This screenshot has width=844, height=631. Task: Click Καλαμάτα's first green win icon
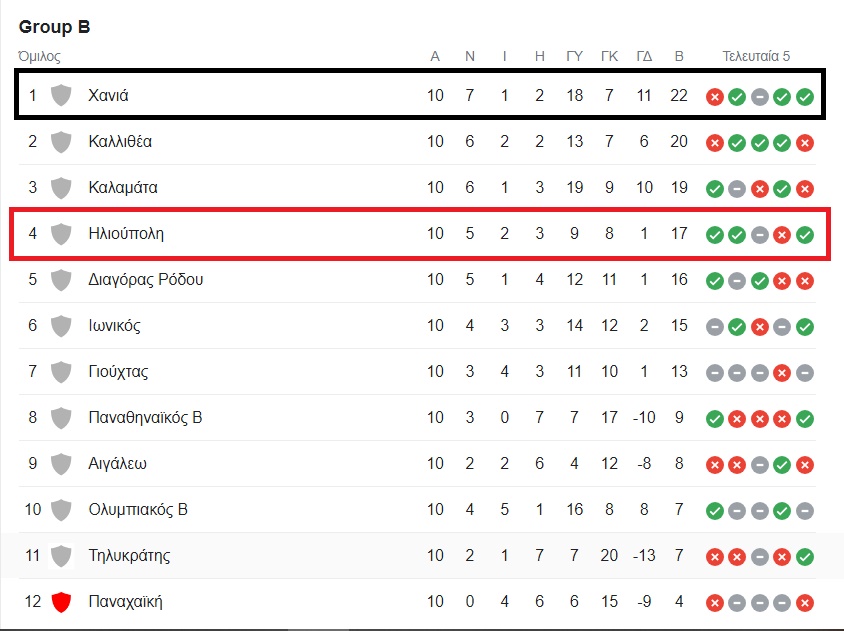coord(714,189)
